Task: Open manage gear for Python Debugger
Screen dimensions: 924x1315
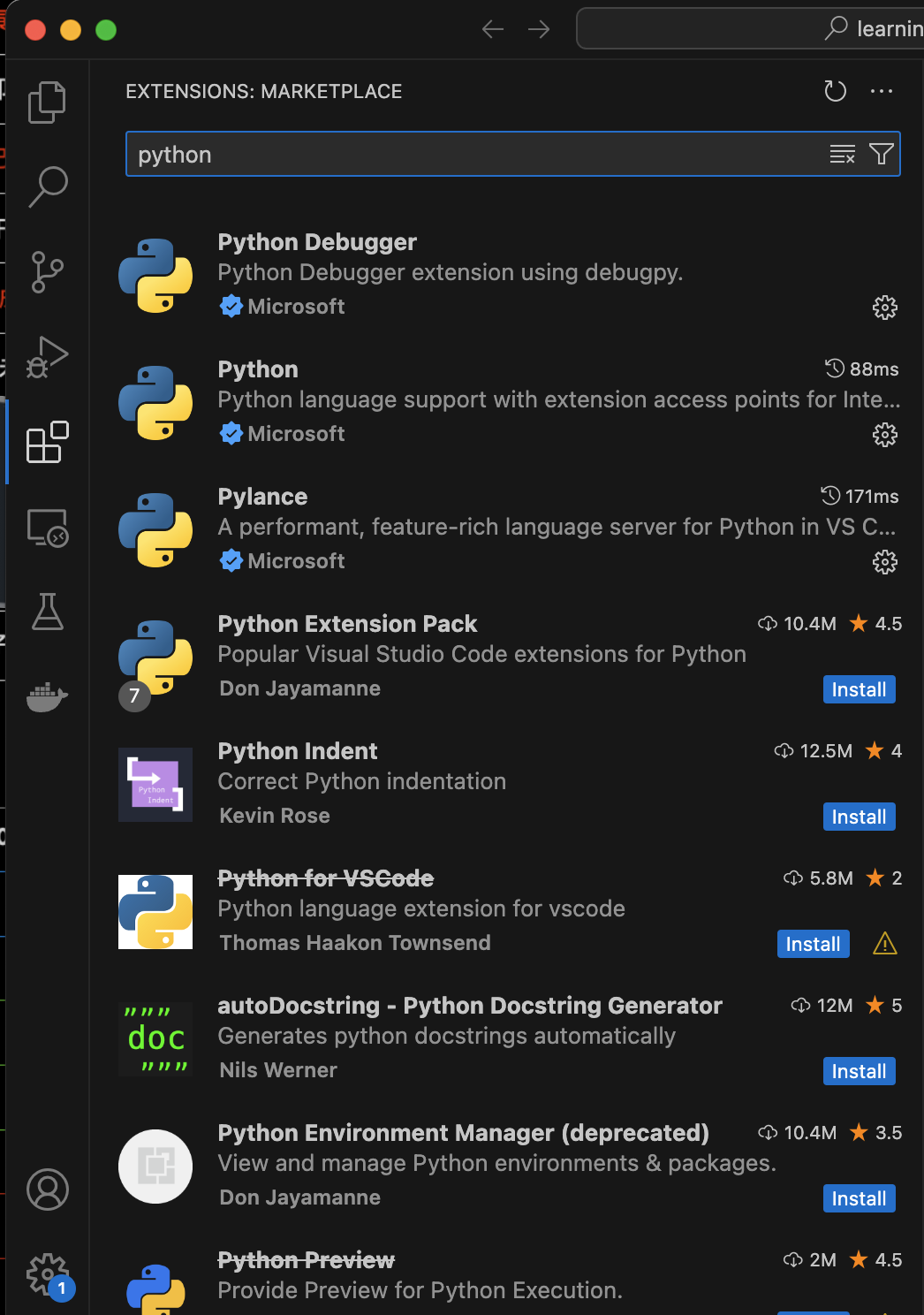Action: 885,308
